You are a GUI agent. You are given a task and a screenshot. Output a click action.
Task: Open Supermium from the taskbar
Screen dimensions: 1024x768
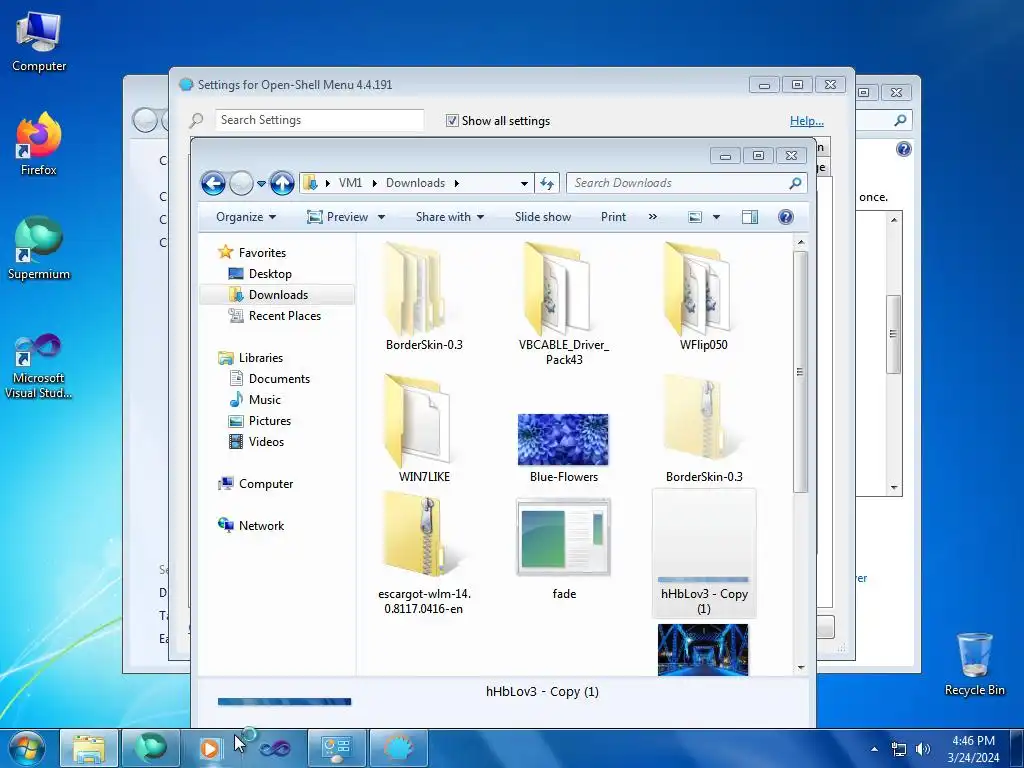coord(150,748)
